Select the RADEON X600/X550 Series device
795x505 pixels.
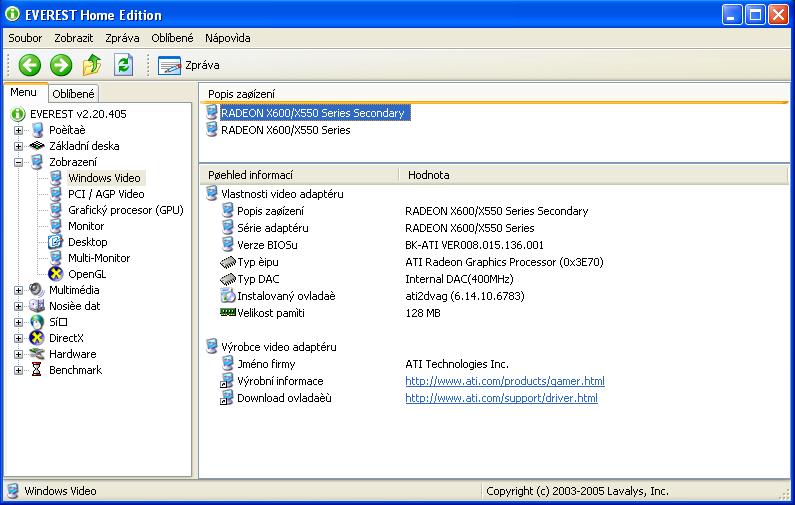tap(285, 130)
